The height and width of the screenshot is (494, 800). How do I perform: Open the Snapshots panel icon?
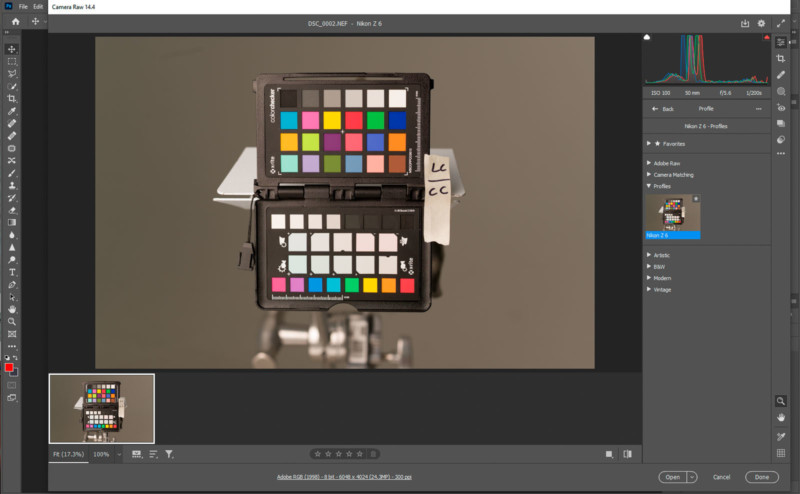click(781, 124)
